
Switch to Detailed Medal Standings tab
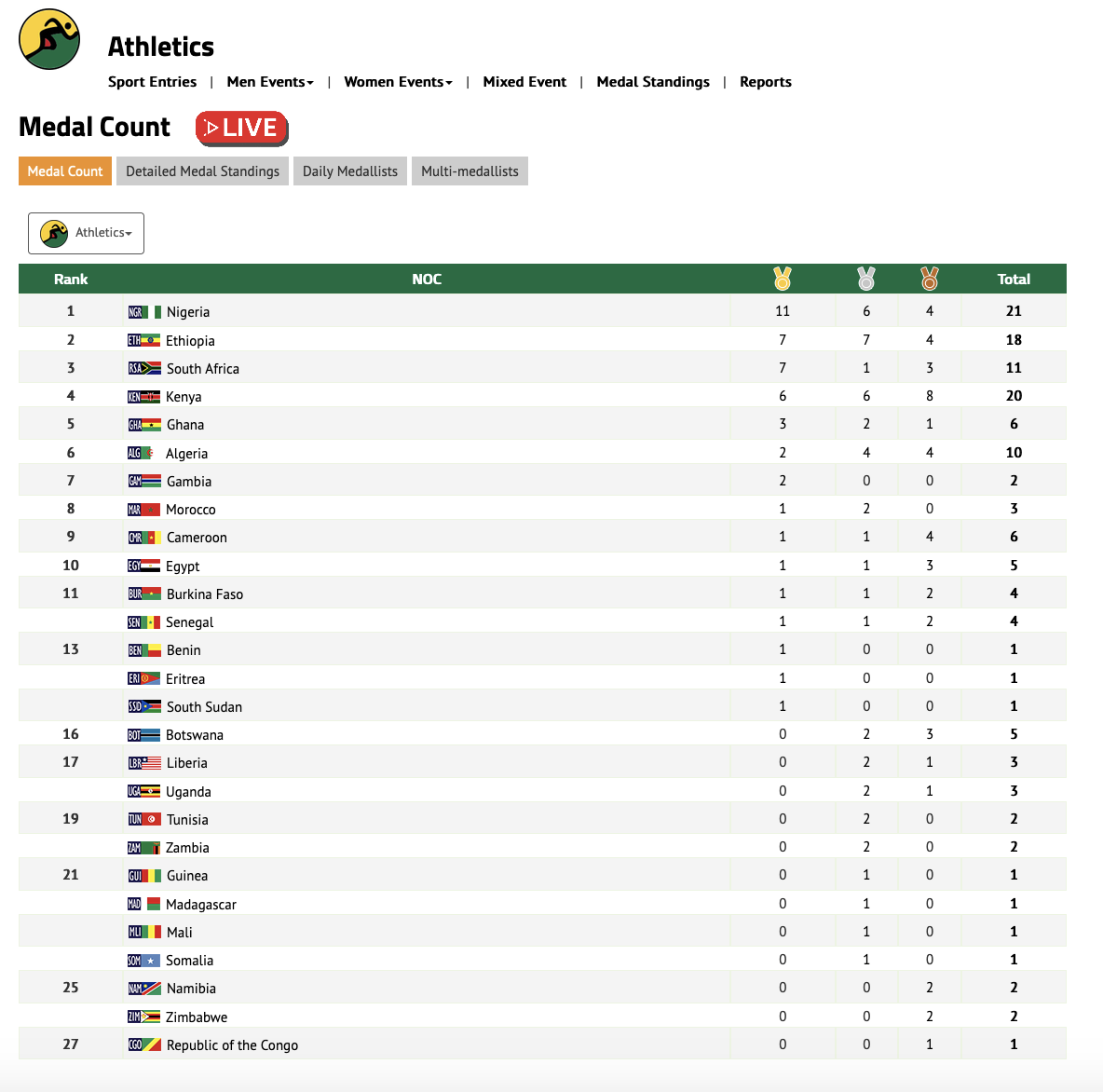tap(202, 171)
